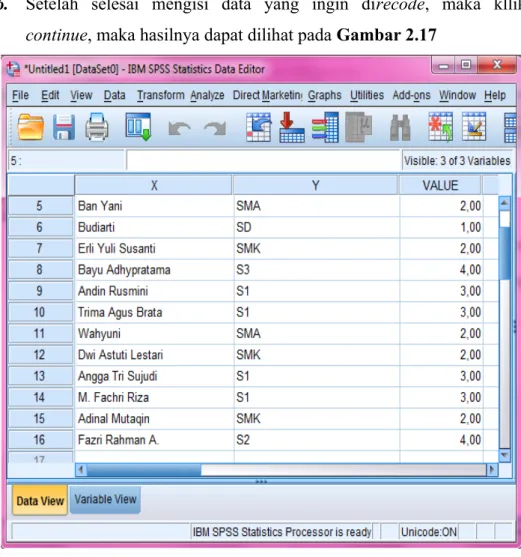Click the 1,00 cell in VALUE column

[x=441, y=227]
